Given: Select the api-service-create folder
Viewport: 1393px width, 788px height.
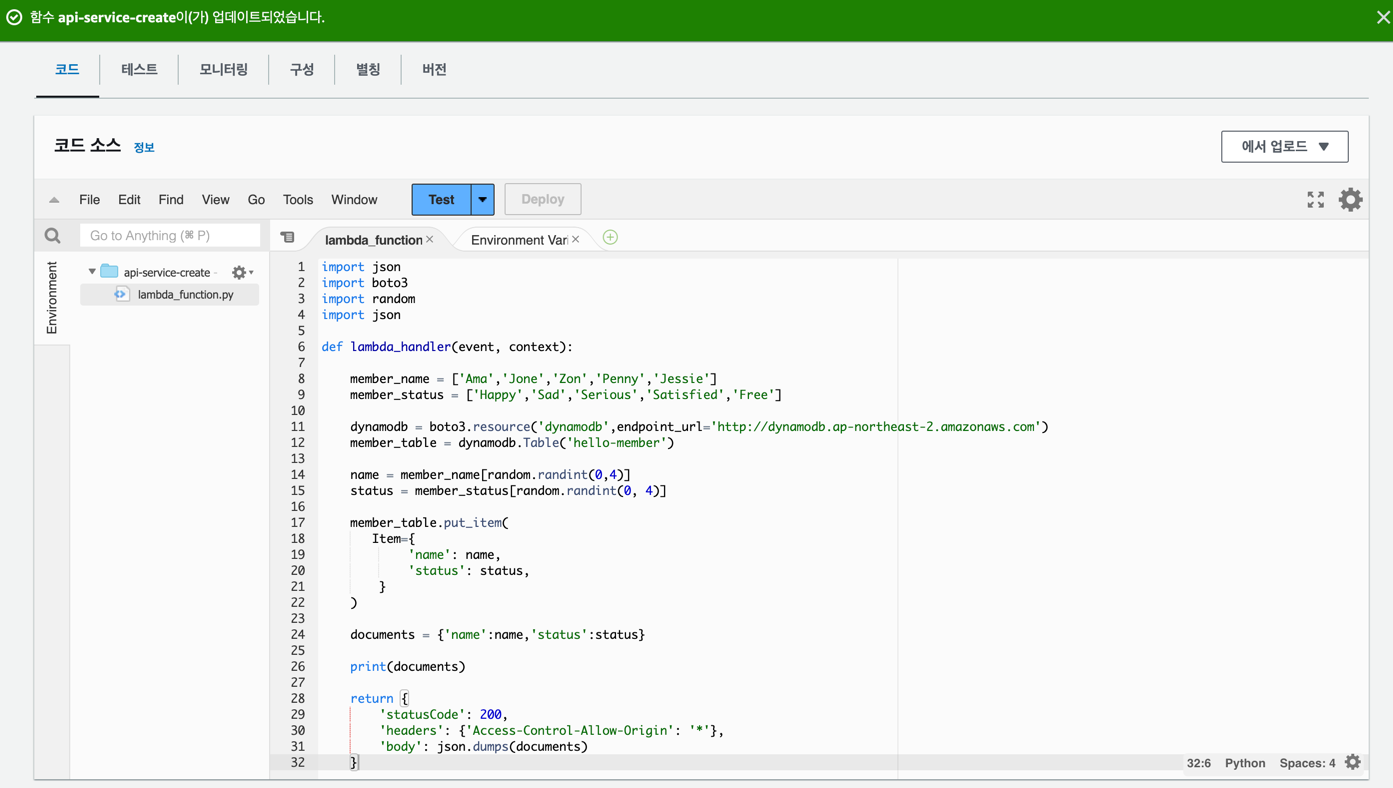Looking at the screenshot, I should coord(166,272).
